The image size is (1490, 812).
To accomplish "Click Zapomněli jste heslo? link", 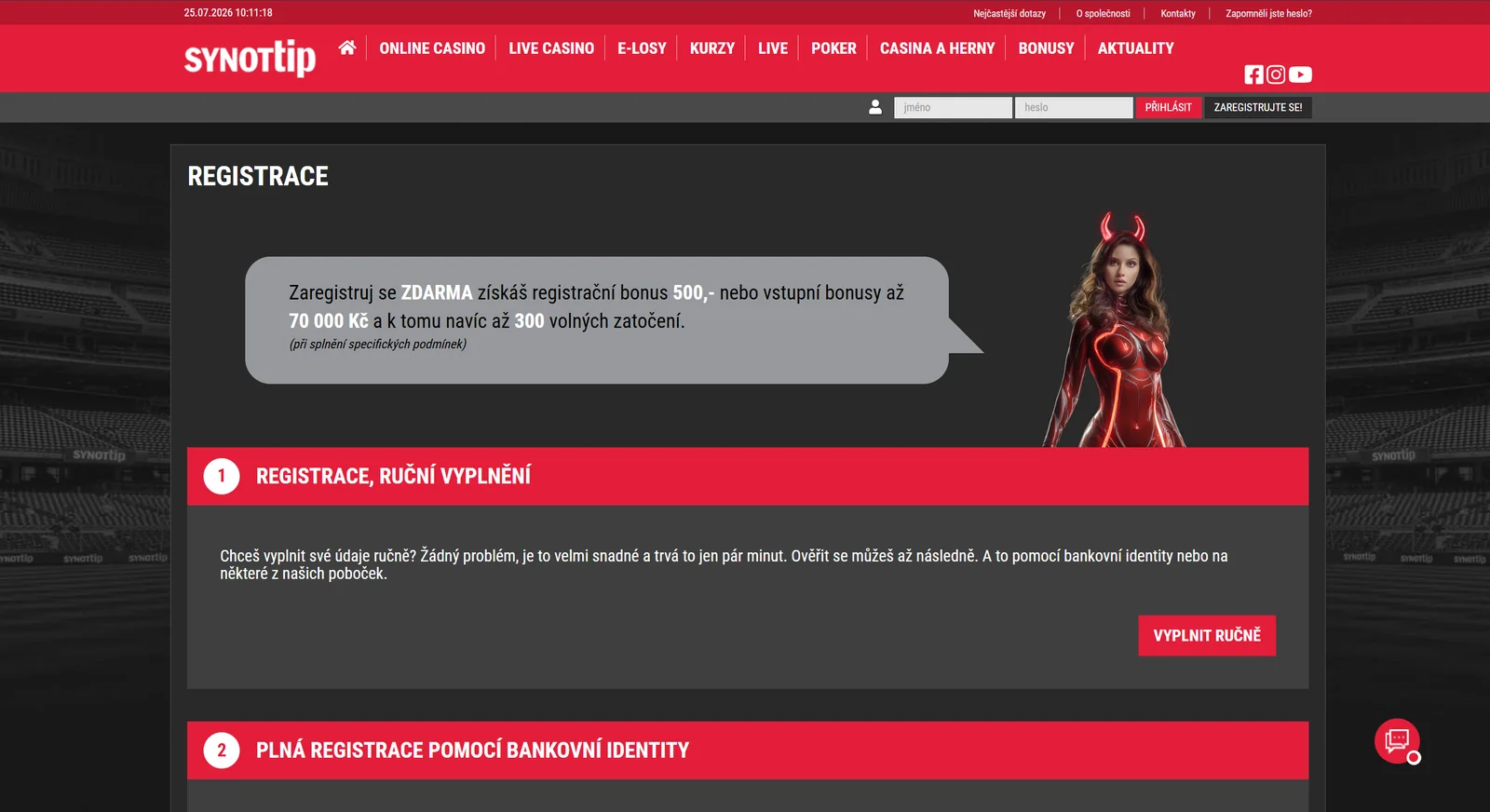I will click(x=1268, y=14).
